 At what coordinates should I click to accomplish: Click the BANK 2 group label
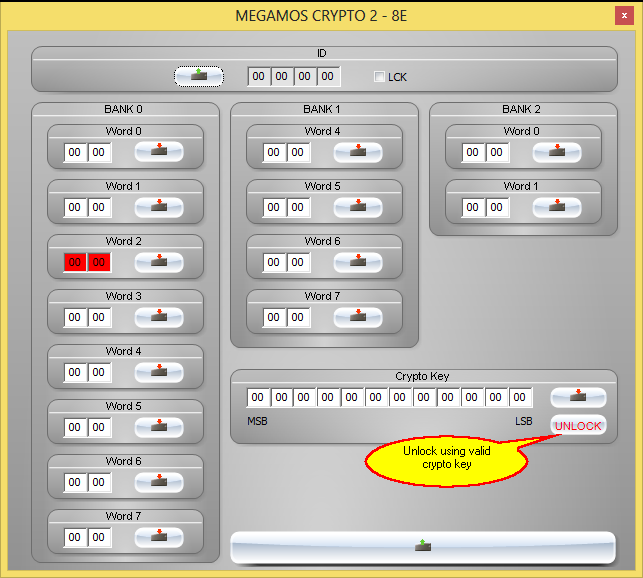pos(521,109)
